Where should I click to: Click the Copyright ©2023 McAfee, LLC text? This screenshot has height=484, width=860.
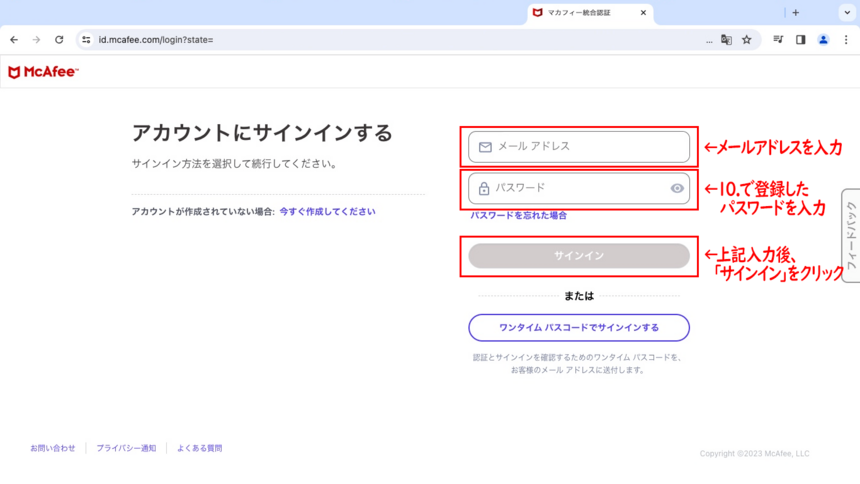[754, 453]
